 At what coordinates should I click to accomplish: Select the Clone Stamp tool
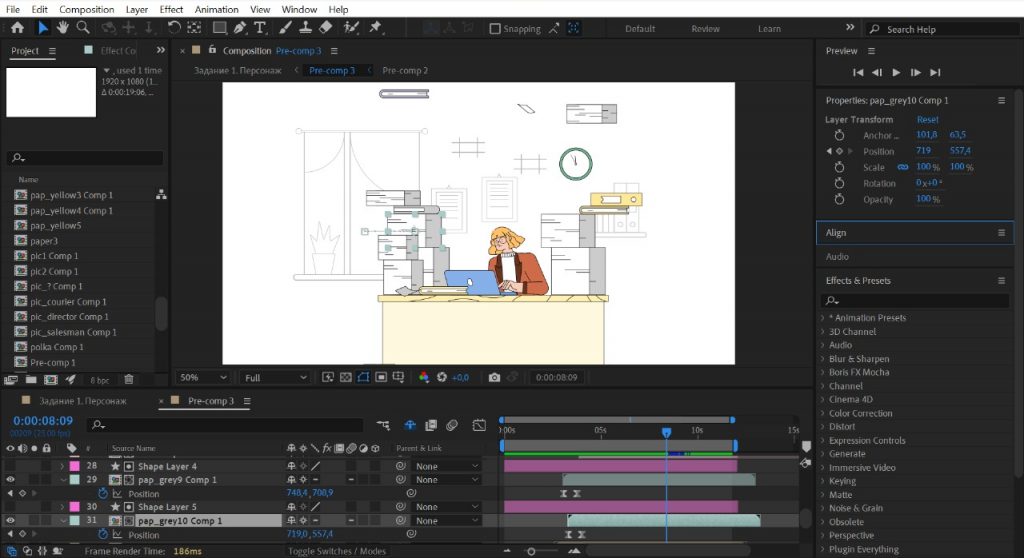307,28
